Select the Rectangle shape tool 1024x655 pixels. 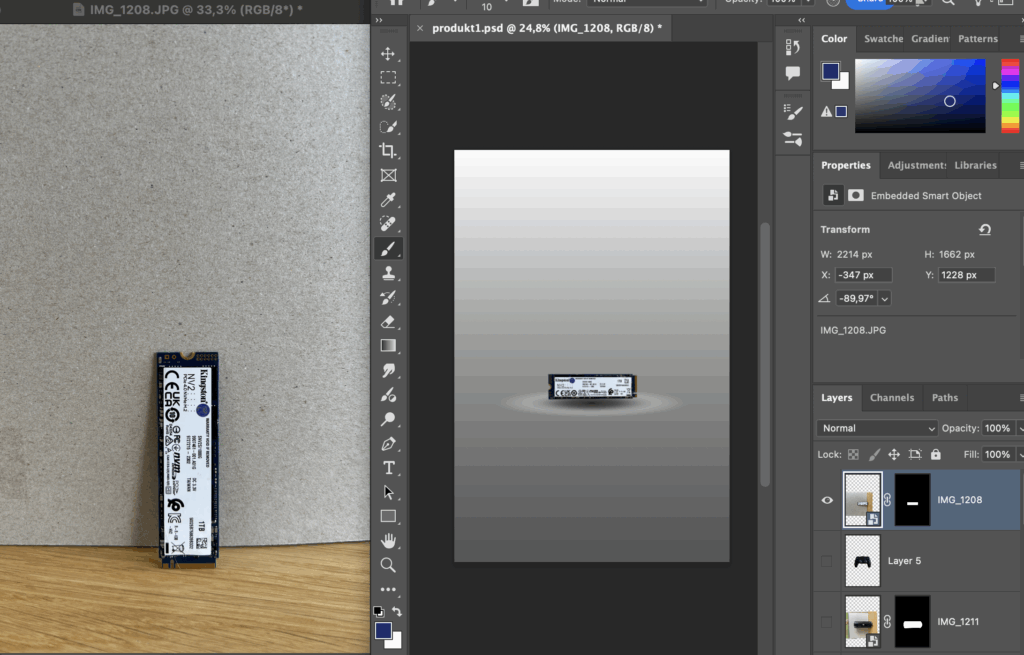pos(388,517)
